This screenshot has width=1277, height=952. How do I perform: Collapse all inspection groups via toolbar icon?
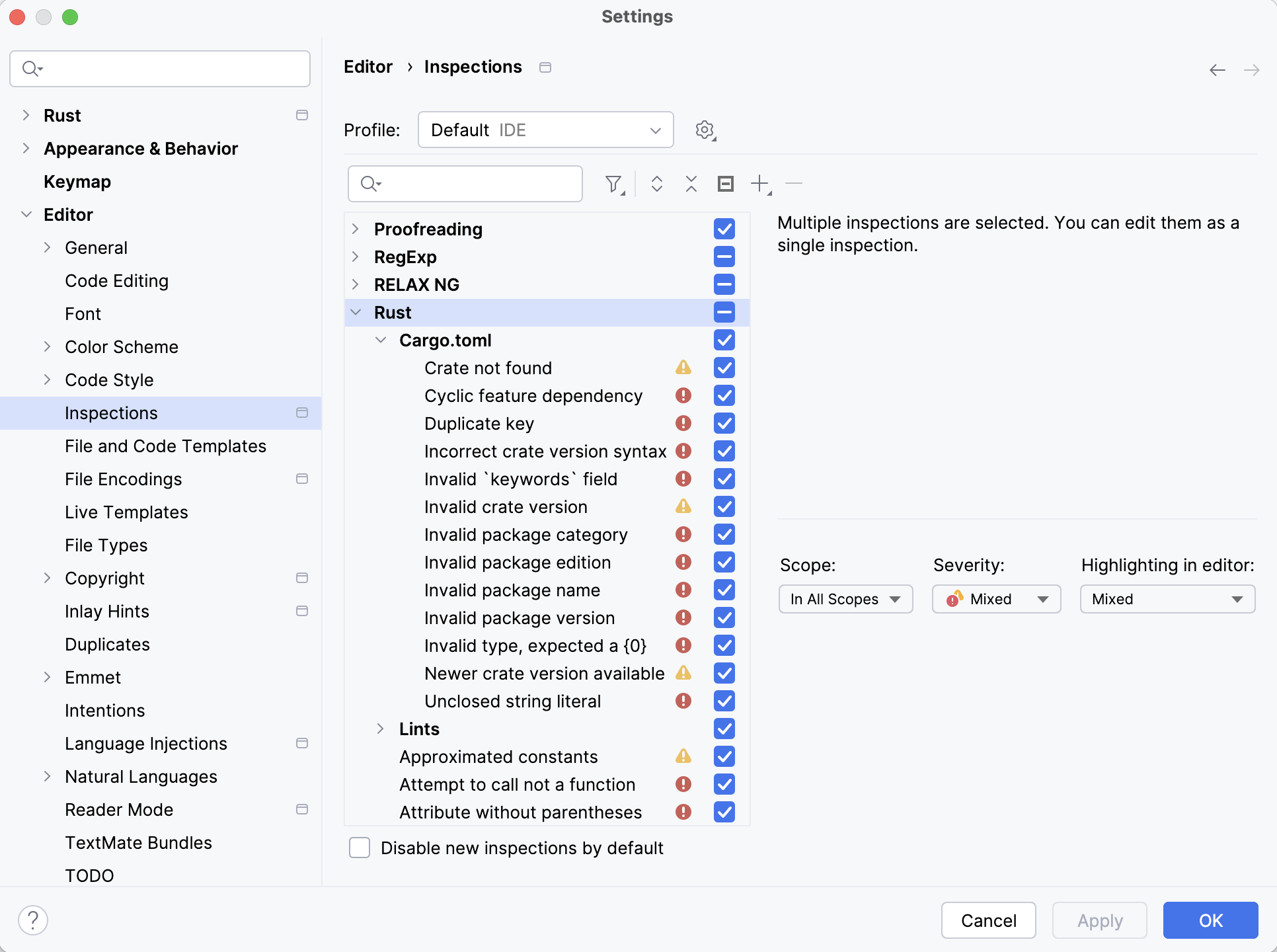click(691, 184)
